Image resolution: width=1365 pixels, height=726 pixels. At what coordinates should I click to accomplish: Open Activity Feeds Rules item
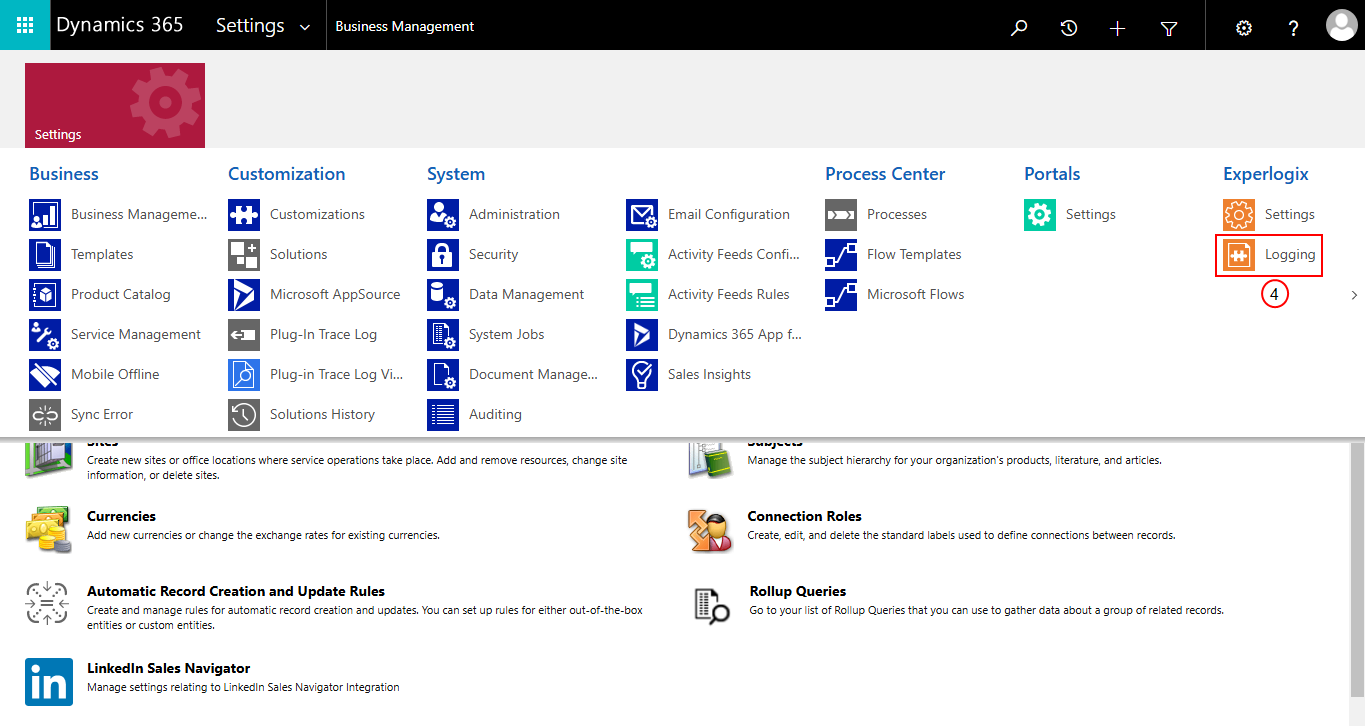pyautogui.click(x=729, y=294)
